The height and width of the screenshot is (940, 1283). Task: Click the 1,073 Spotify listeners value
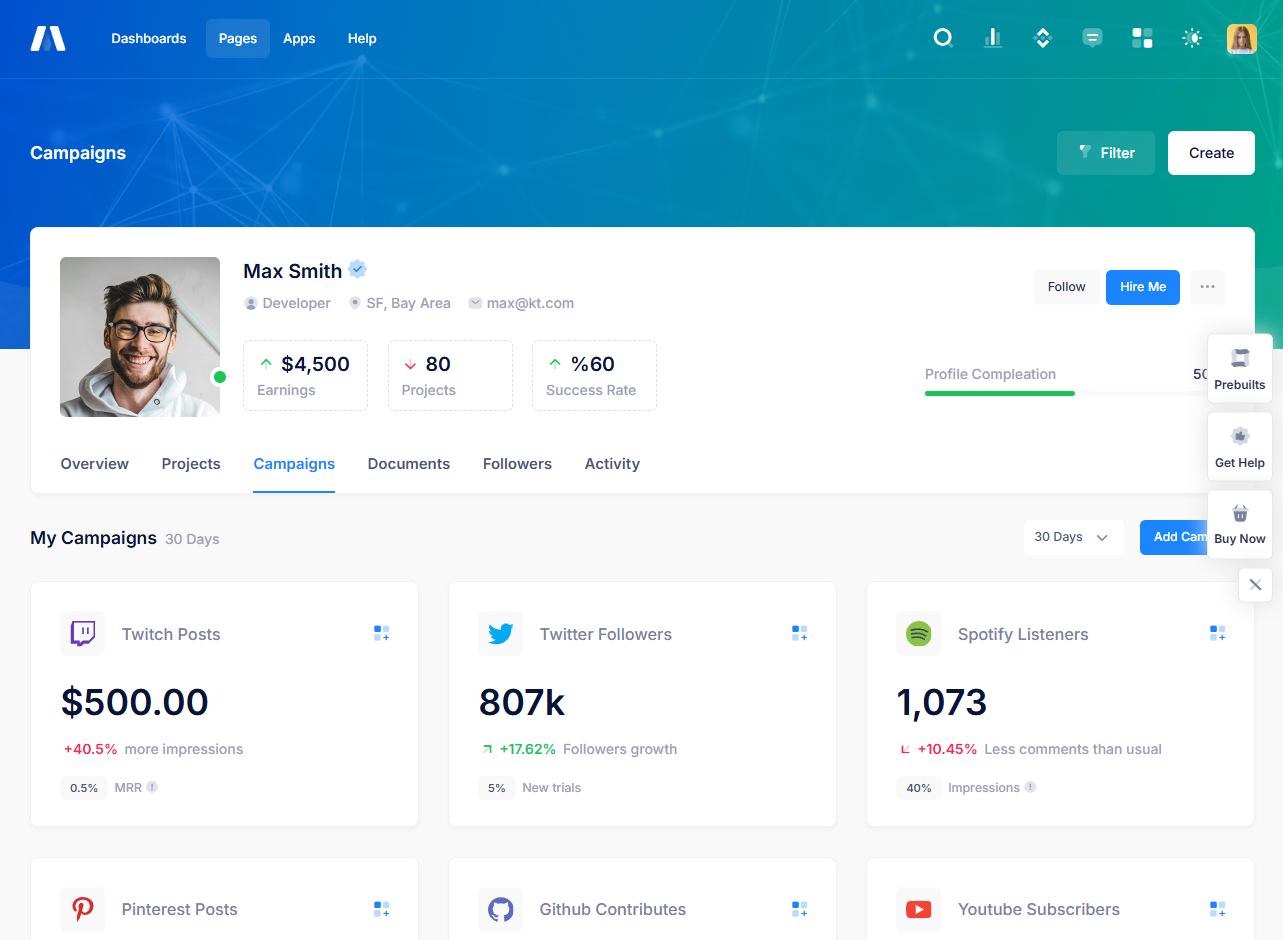(x=942, y=702)
